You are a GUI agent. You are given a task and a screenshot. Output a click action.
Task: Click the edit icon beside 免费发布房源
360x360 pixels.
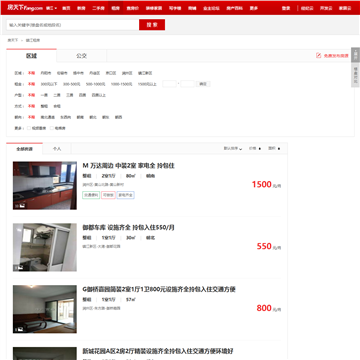tap(319, 56)
